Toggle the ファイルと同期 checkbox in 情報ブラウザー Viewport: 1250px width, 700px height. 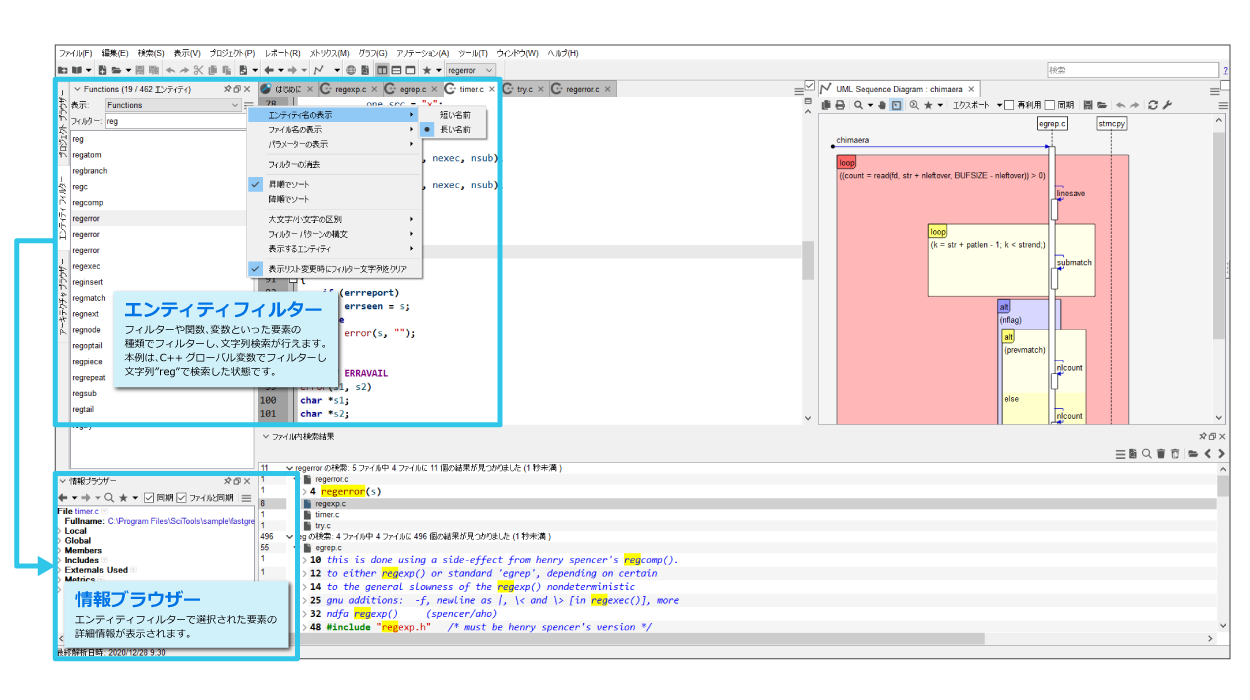(181, 498)
